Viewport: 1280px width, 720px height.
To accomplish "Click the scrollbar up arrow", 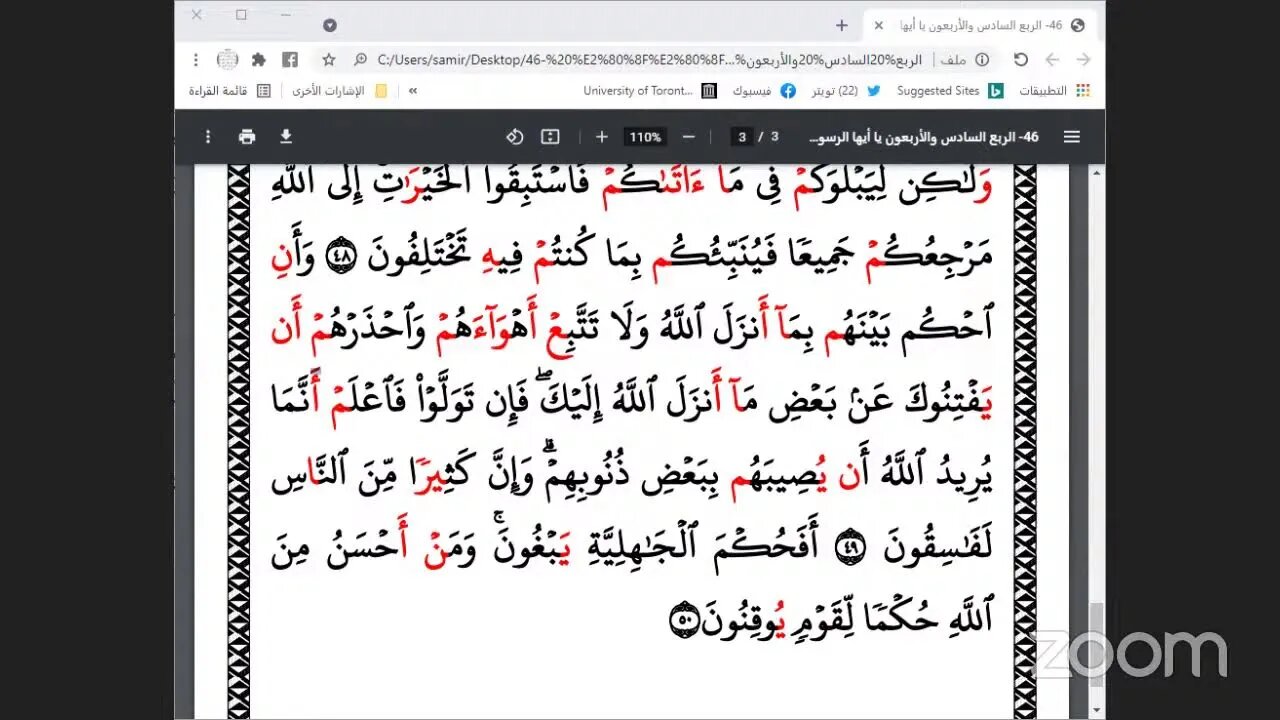I will pos(1097,172).
